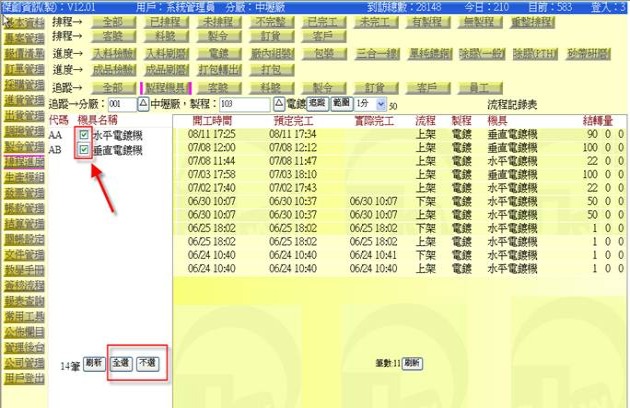The width and height of the screenshot is (630, 408).
Task: Click the 全選 button
Action: (x=120, y=363)
